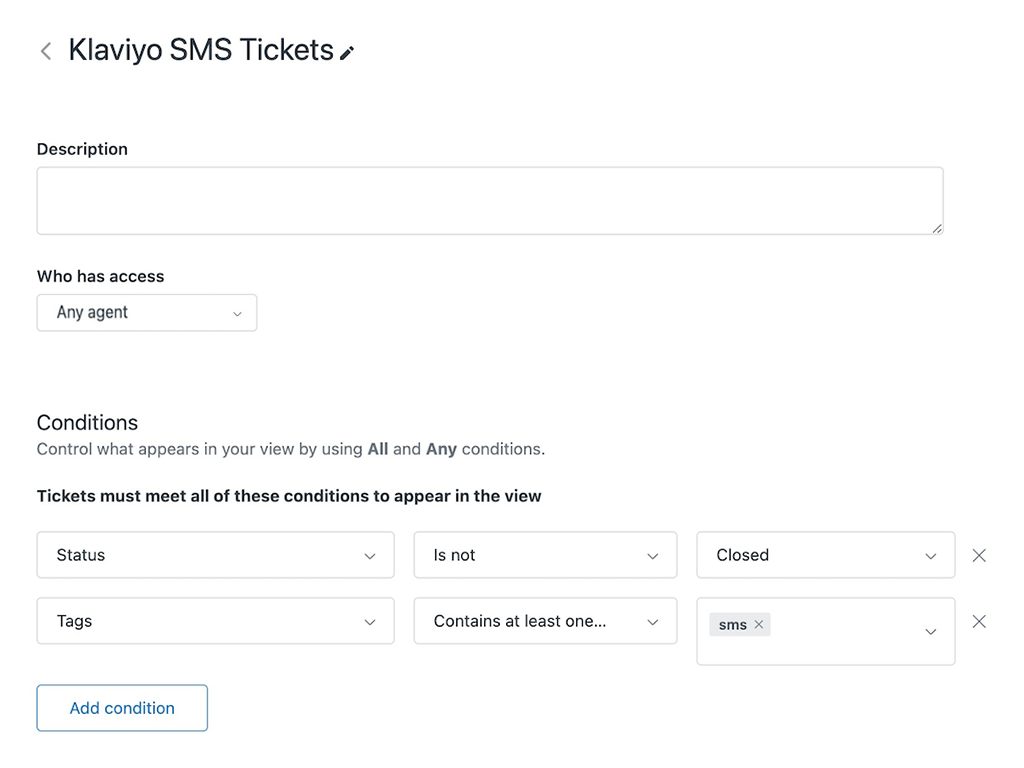1024x768 pixels.
Task: Remove the sms tag chip
Action: tap(759, 625)
